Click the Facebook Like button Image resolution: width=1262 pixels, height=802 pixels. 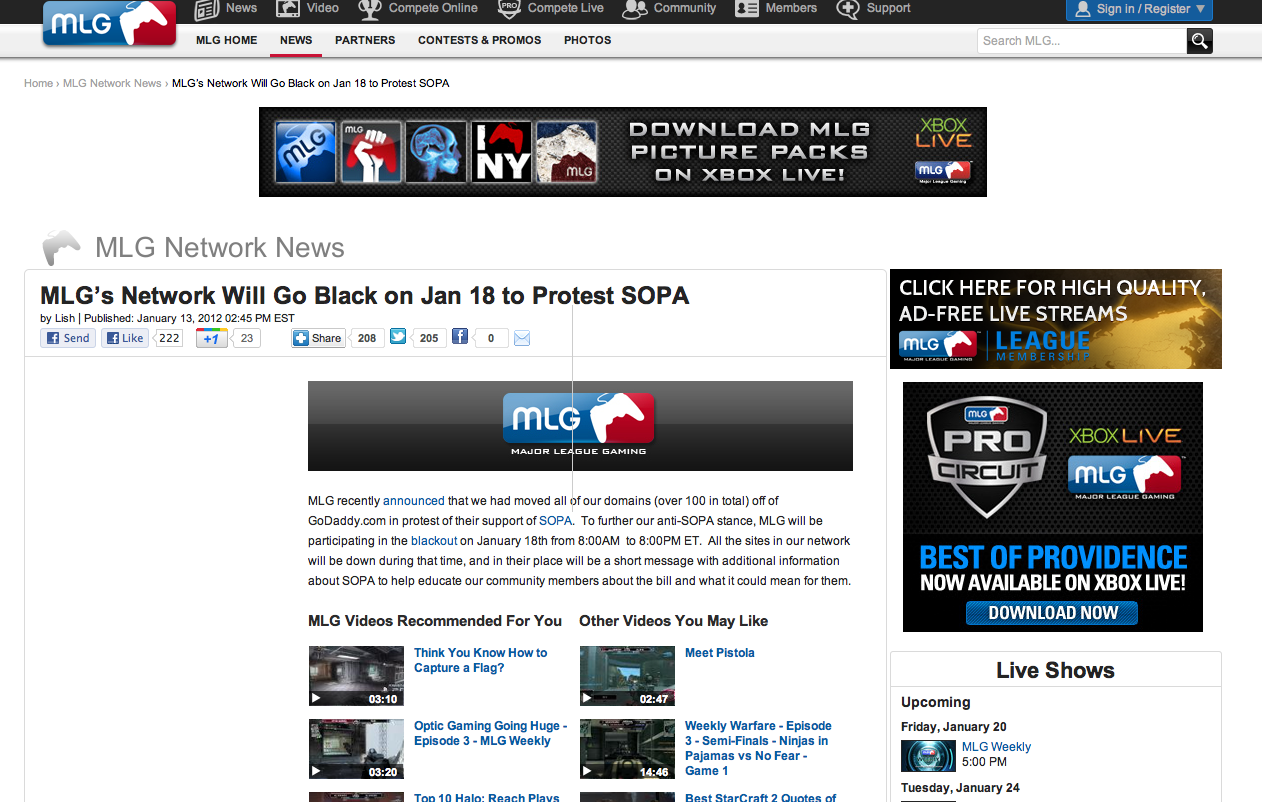tap(126, 338)
